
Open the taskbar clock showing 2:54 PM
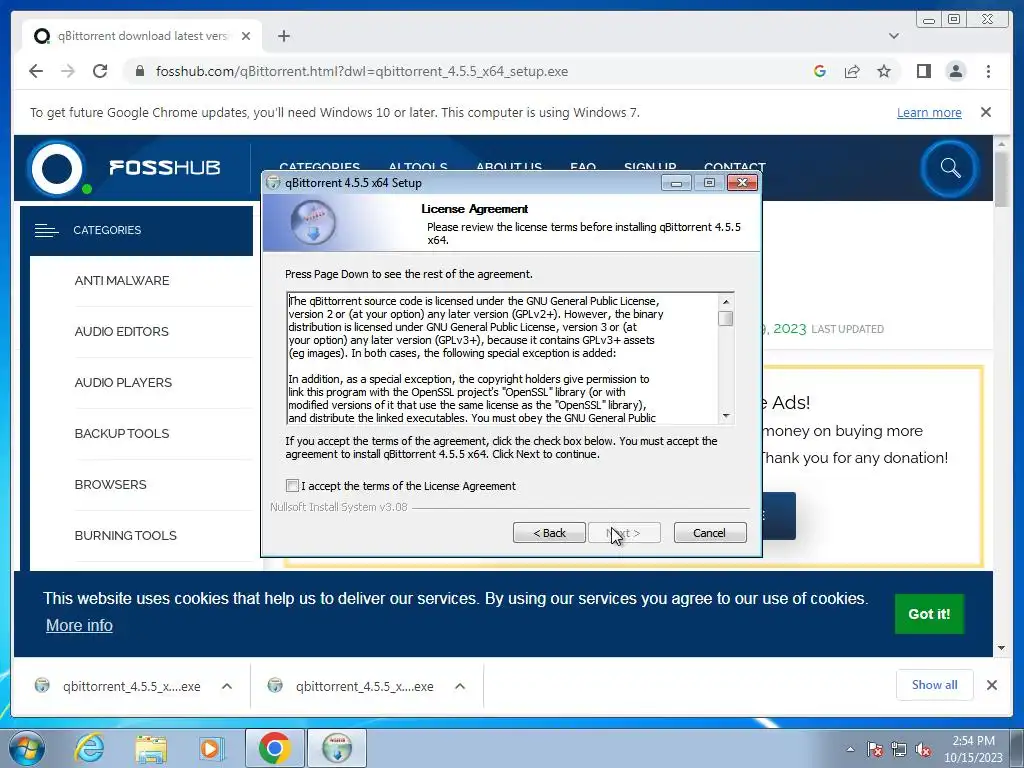[x=973, y=749]
